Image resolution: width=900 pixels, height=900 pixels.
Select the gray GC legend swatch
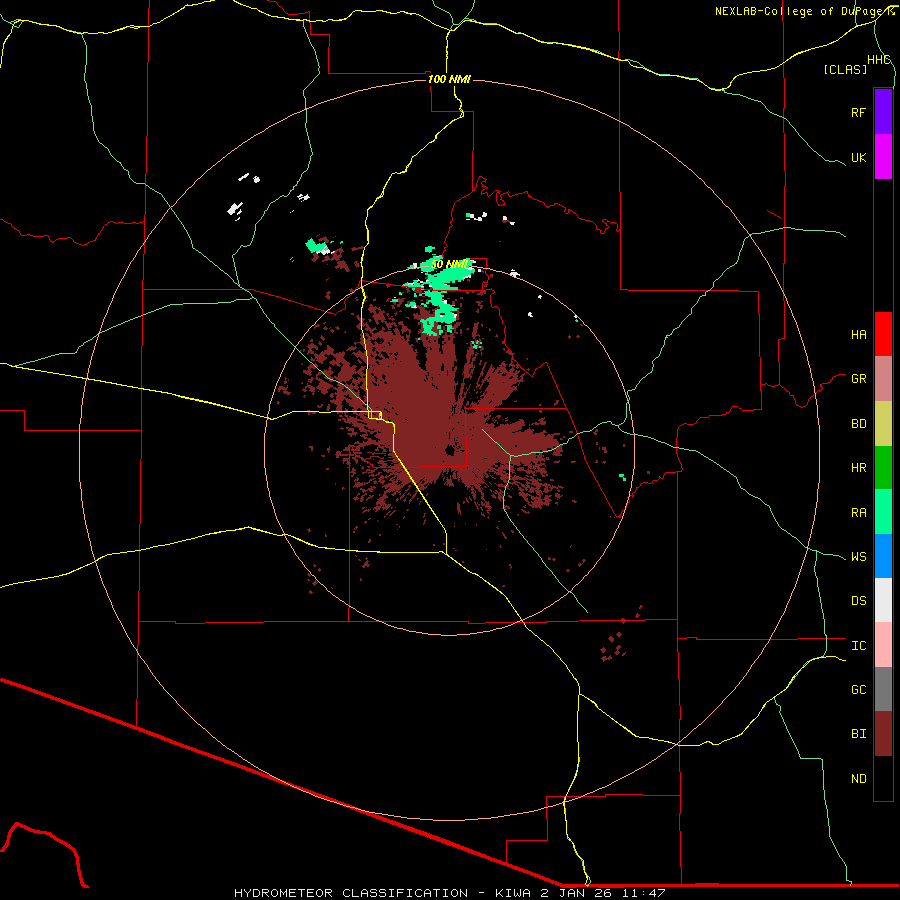(x=883, y=689)
